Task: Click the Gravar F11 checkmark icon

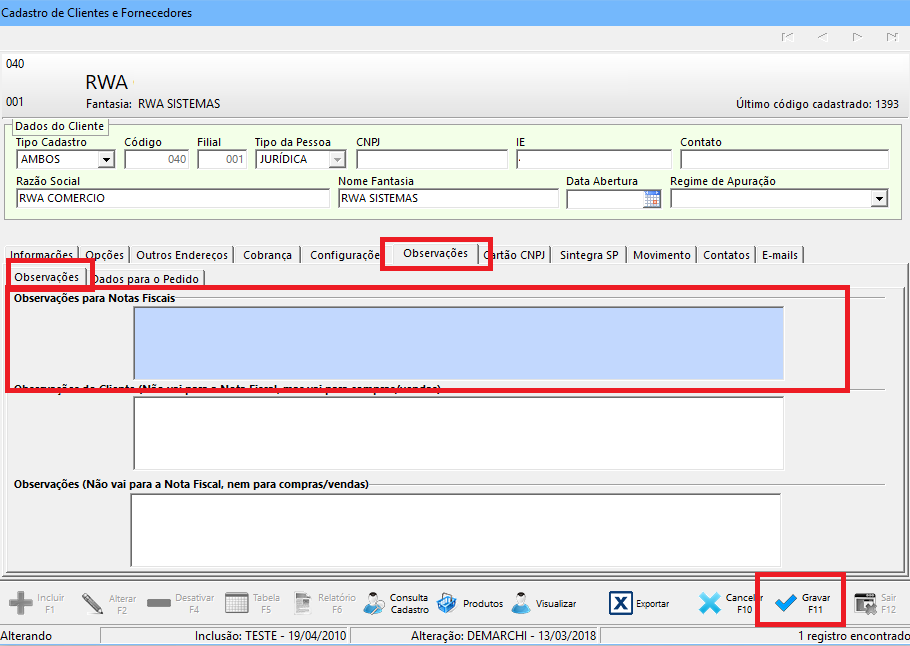Action: click(786, 603)
